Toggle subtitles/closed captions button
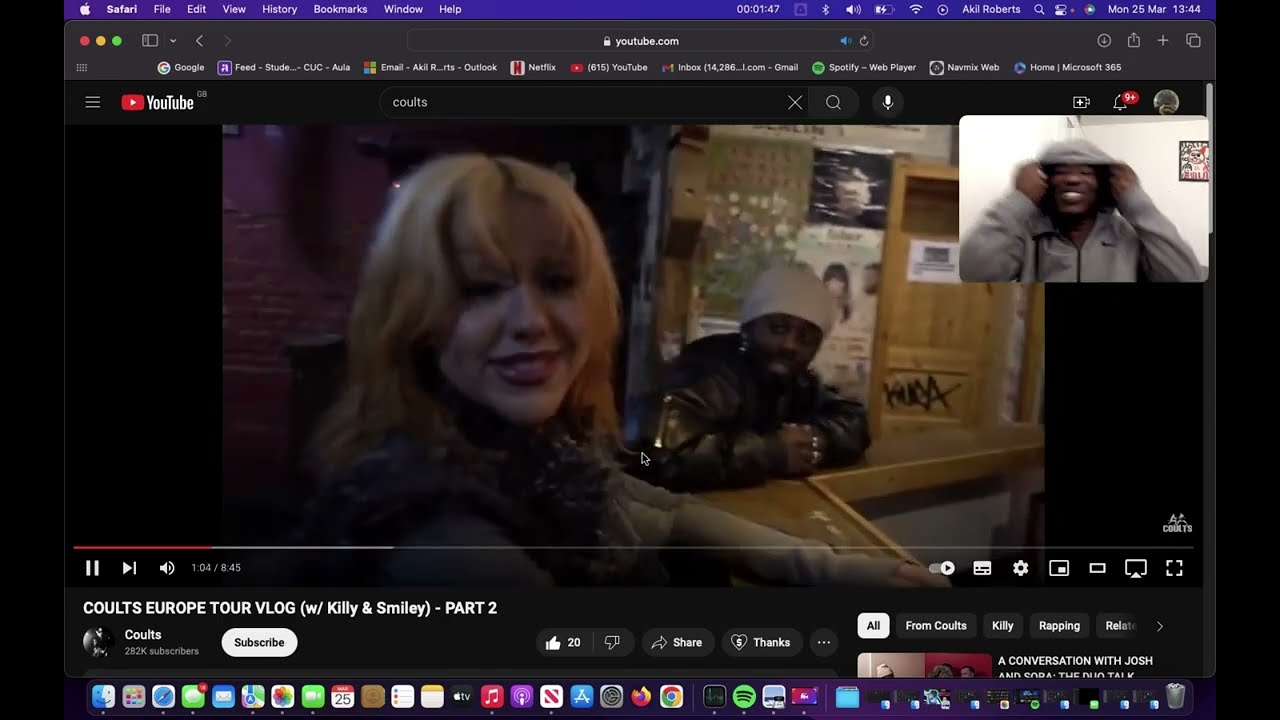This screenshot has width=1280, height=720. pos(982,568)
